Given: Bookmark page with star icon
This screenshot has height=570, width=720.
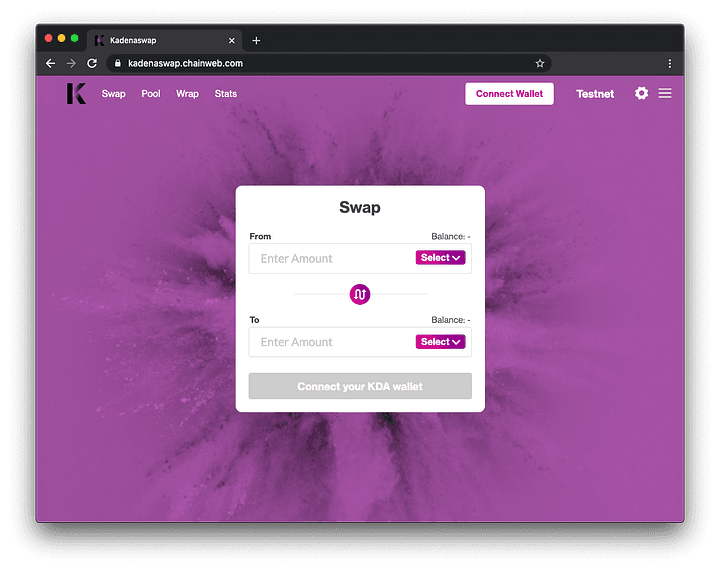Looking at the screenshot, I should point(540,63).
